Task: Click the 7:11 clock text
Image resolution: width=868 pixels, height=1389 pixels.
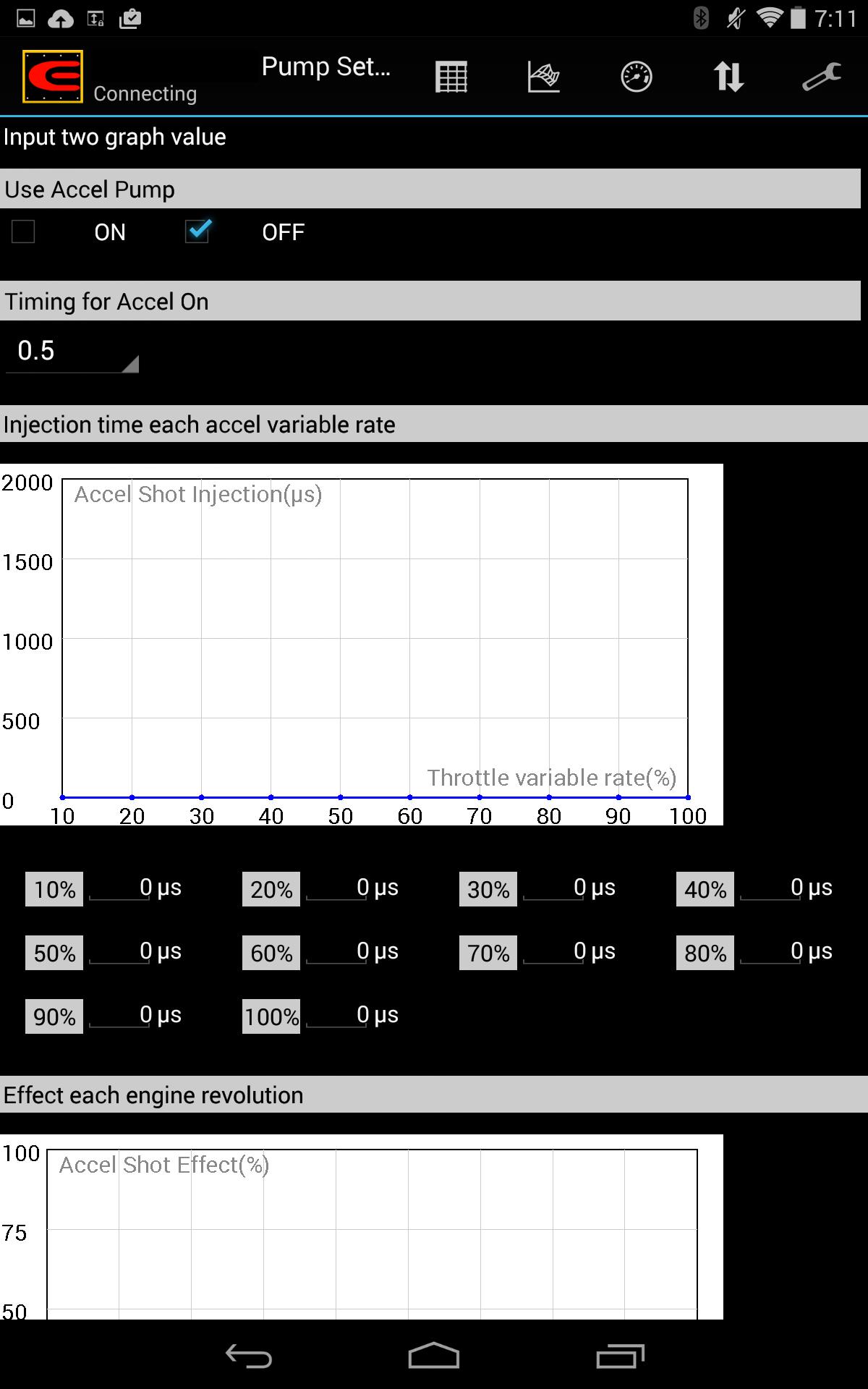Action: coord(835,18)
